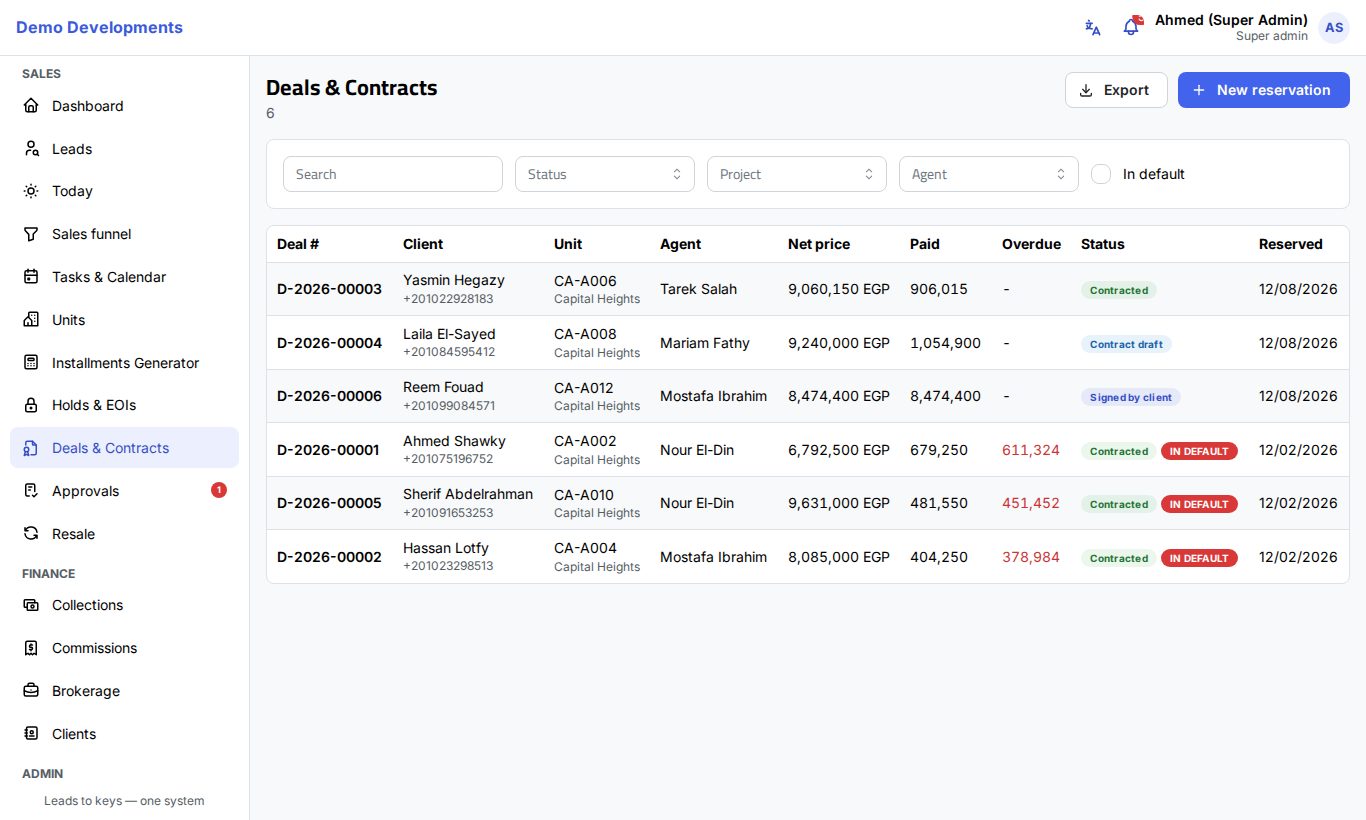1366x820 pixels.
Task: Click the Today sun icon
Action: coord(31,191)
